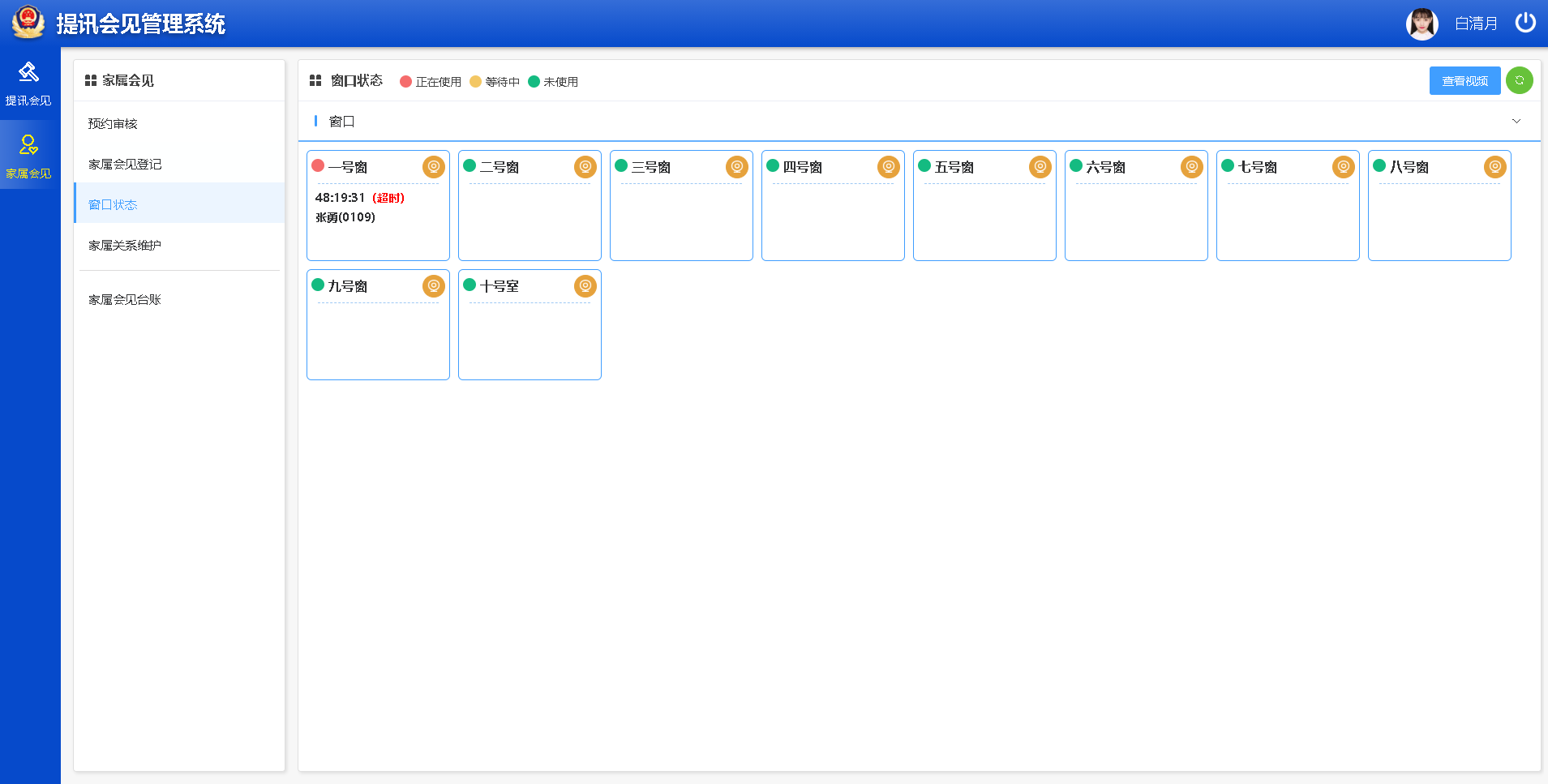Open 家属关系维护 menu item
1548x784 pixels.
[x=125, y=246]
